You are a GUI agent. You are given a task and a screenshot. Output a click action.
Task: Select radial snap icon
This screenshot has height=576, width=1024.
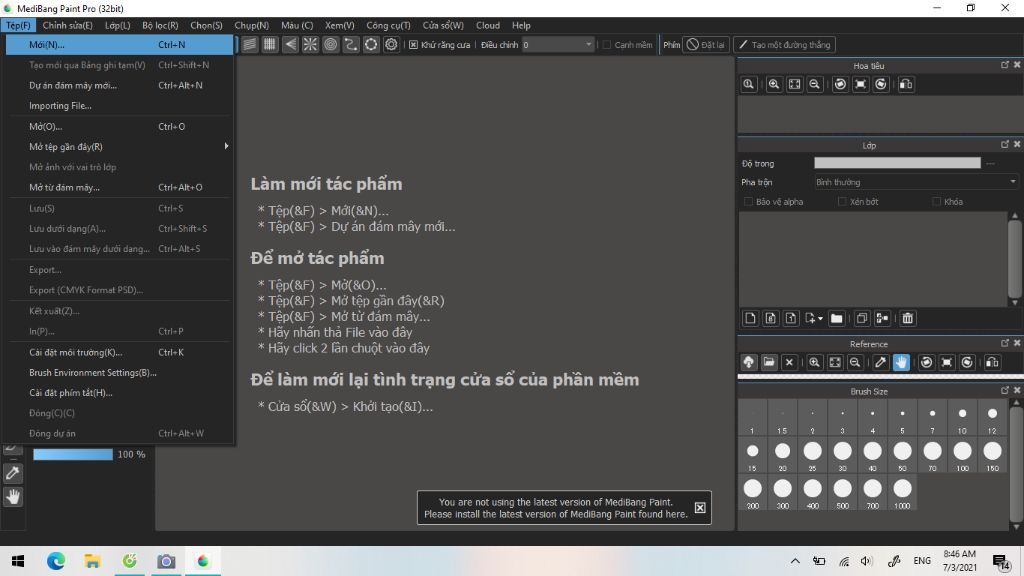[x=310, y=44]
